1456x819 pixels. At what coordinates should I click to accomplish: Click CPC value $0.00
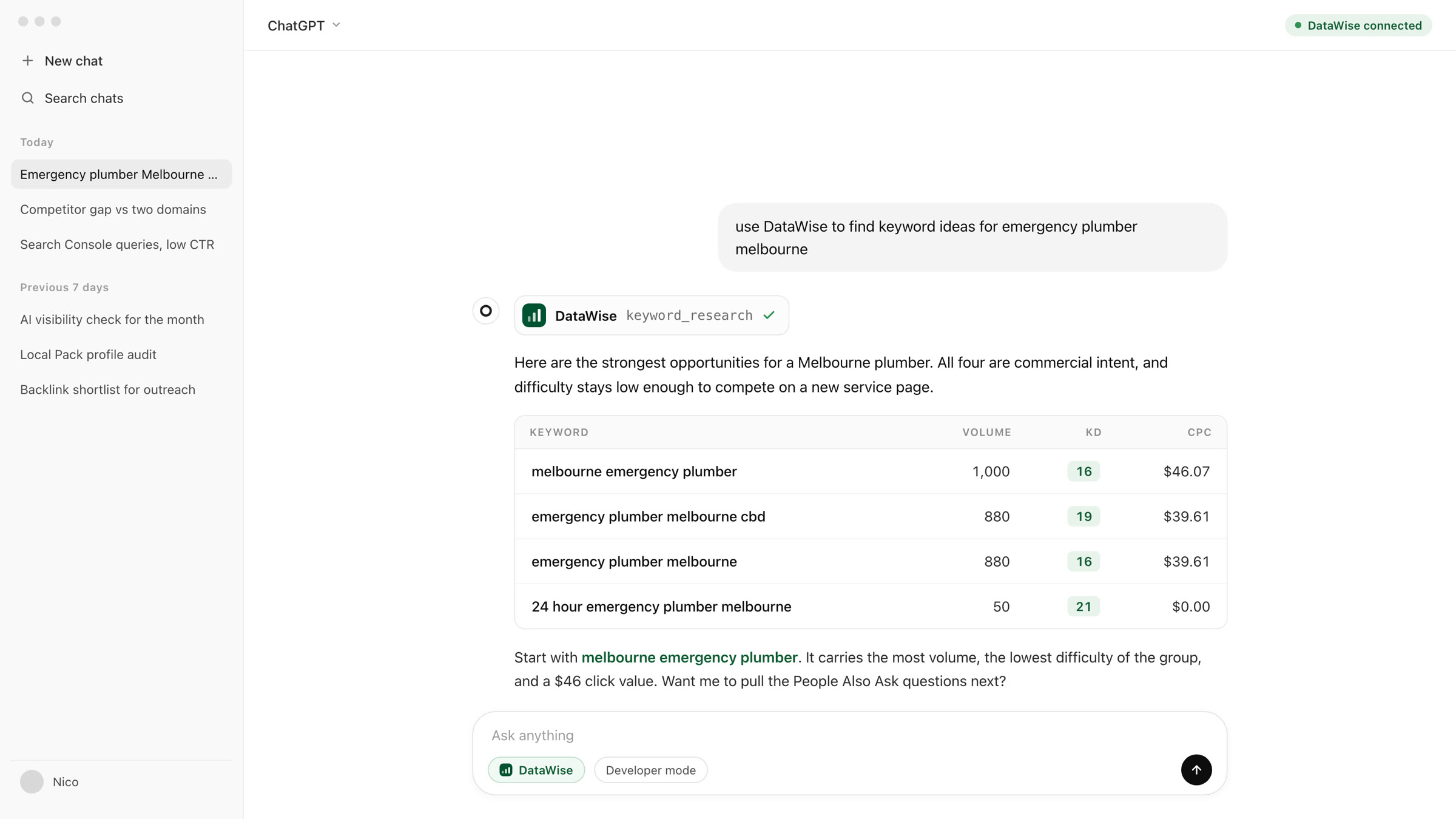point(1191,606)
